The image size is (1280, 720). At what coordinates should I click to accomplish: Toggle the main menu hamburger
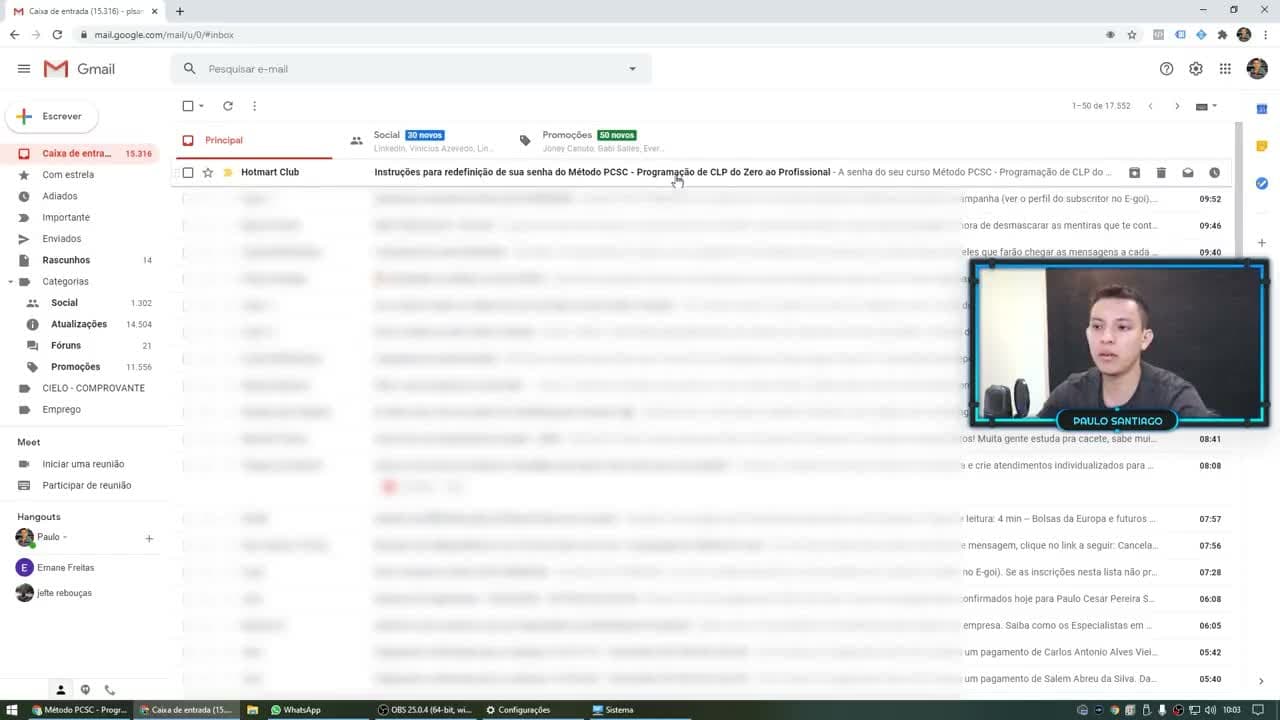[24, 69]
